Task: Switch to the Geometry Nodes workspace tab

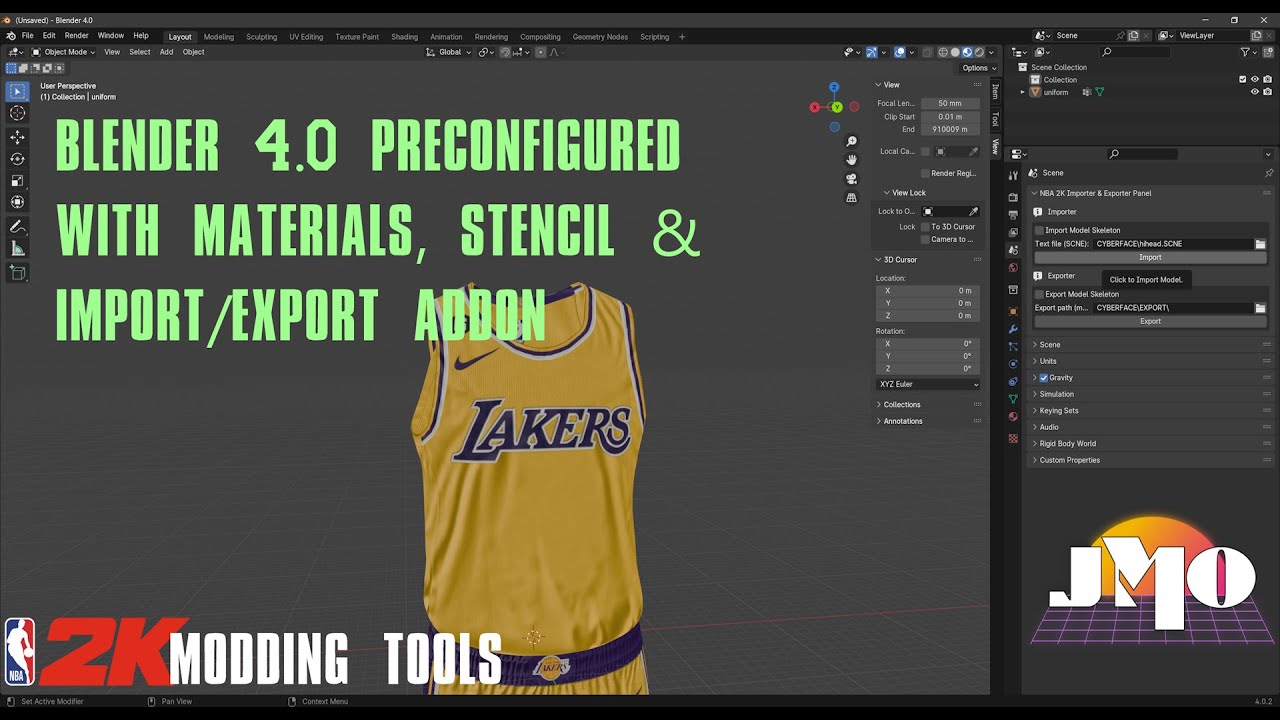Action: 600,37
